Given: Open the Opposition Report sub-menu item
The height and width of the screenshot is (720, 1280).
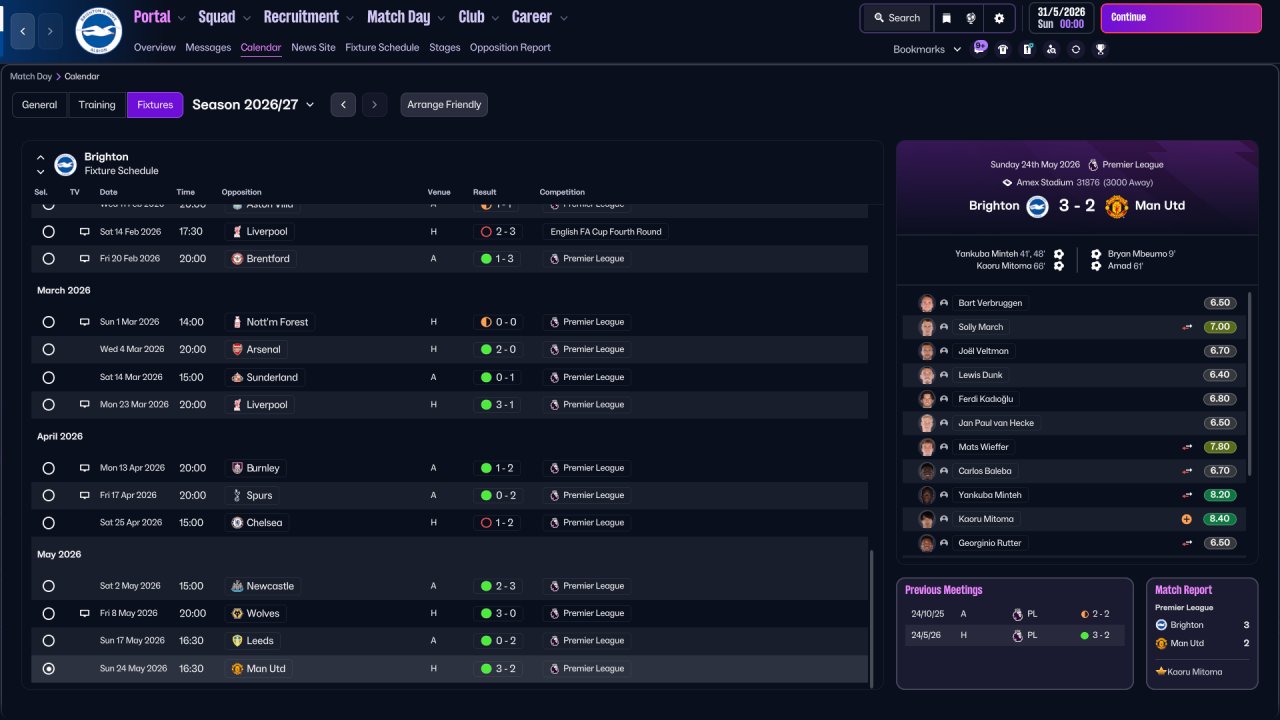Looking at the screenshot, I should click(510, 48).
